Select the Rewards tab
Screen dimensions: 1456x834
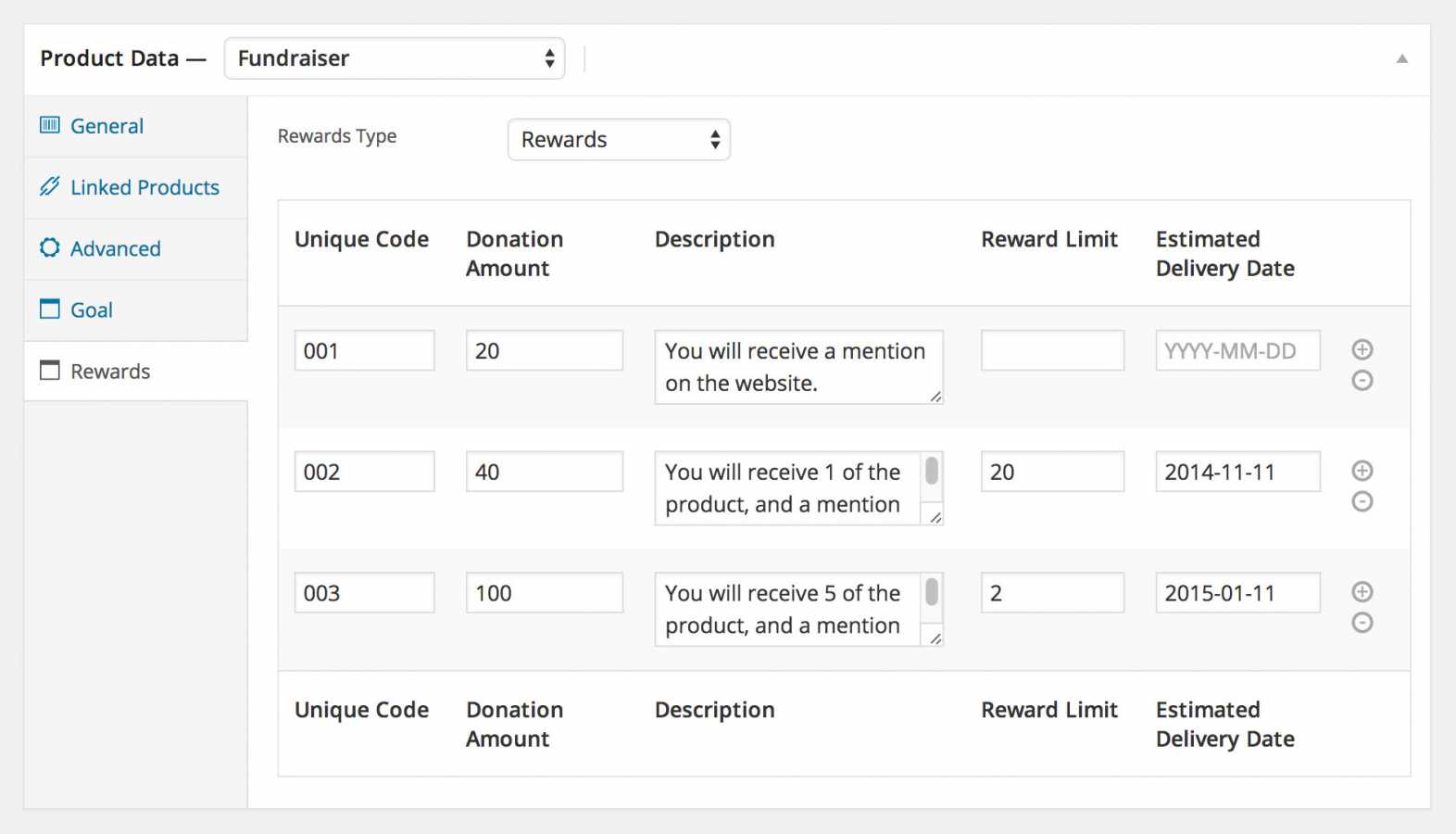pos(135,371)
